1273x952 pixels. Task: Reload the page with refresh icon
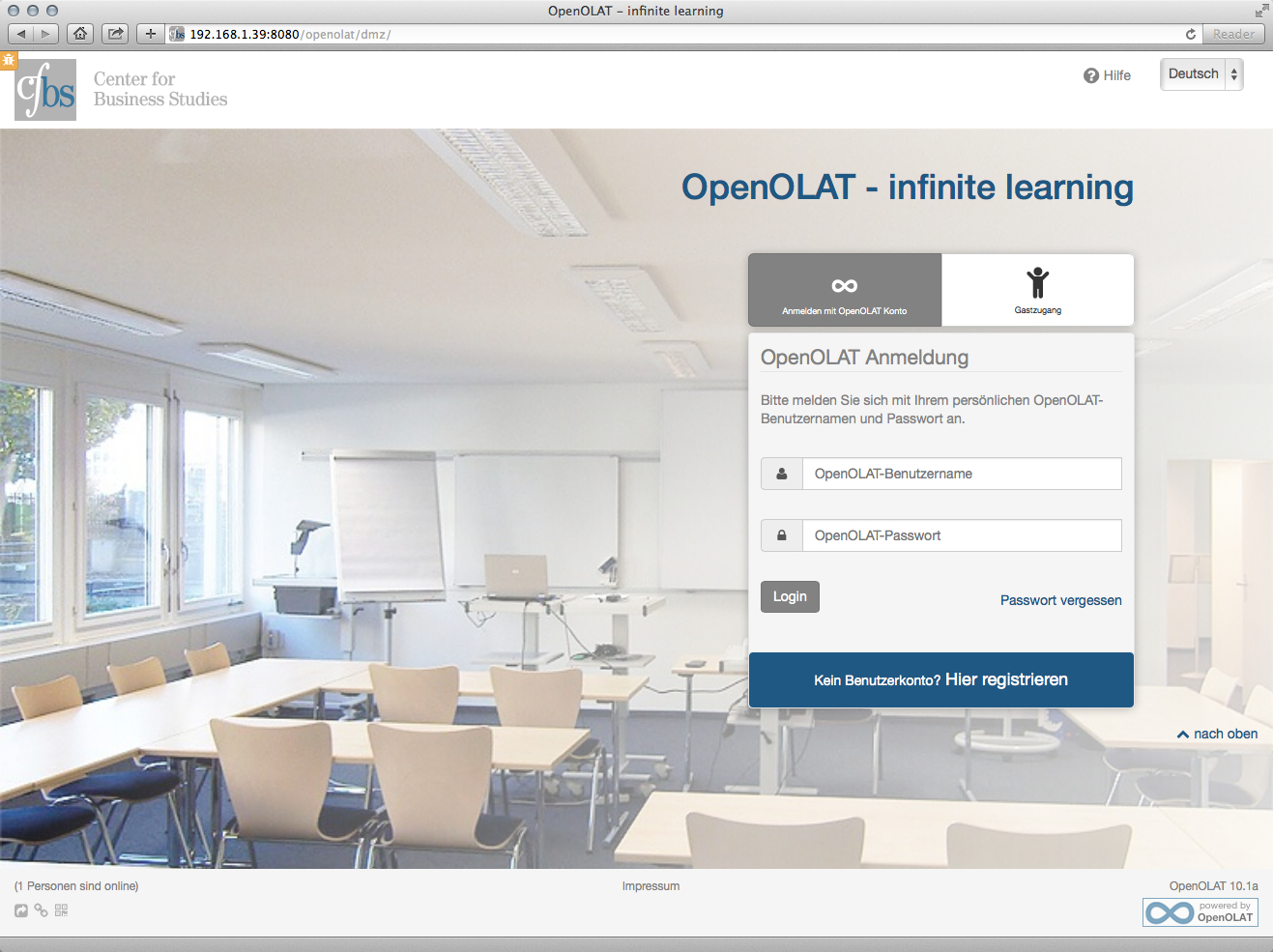[x=1190, y=34]
